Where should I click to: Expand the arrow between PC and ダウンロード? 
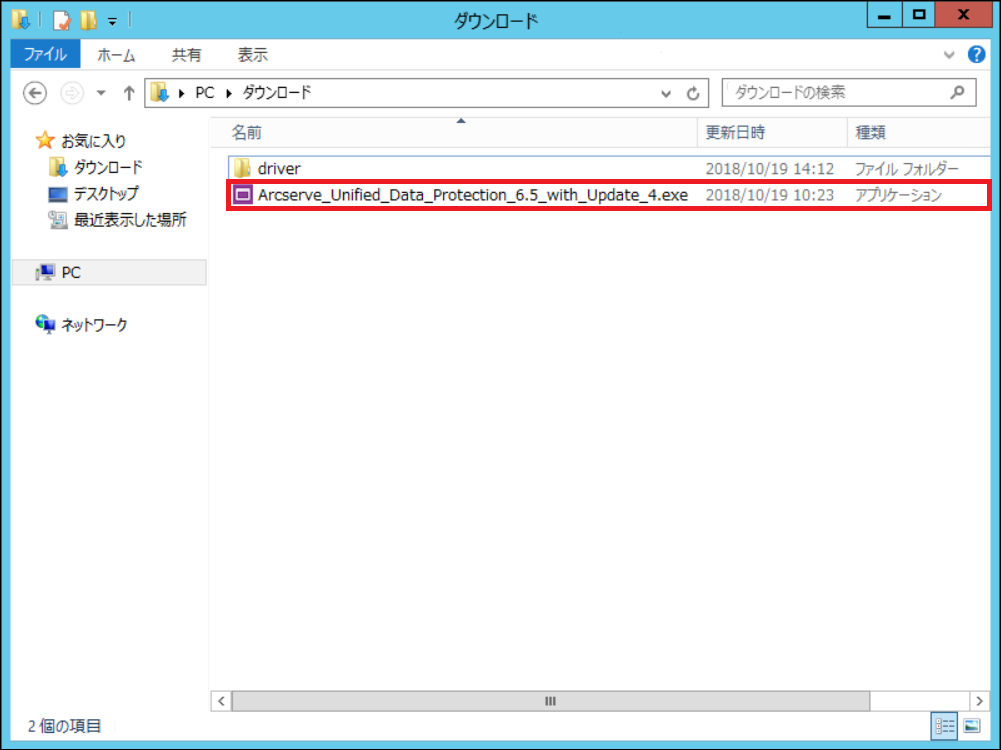coord(229,94)
